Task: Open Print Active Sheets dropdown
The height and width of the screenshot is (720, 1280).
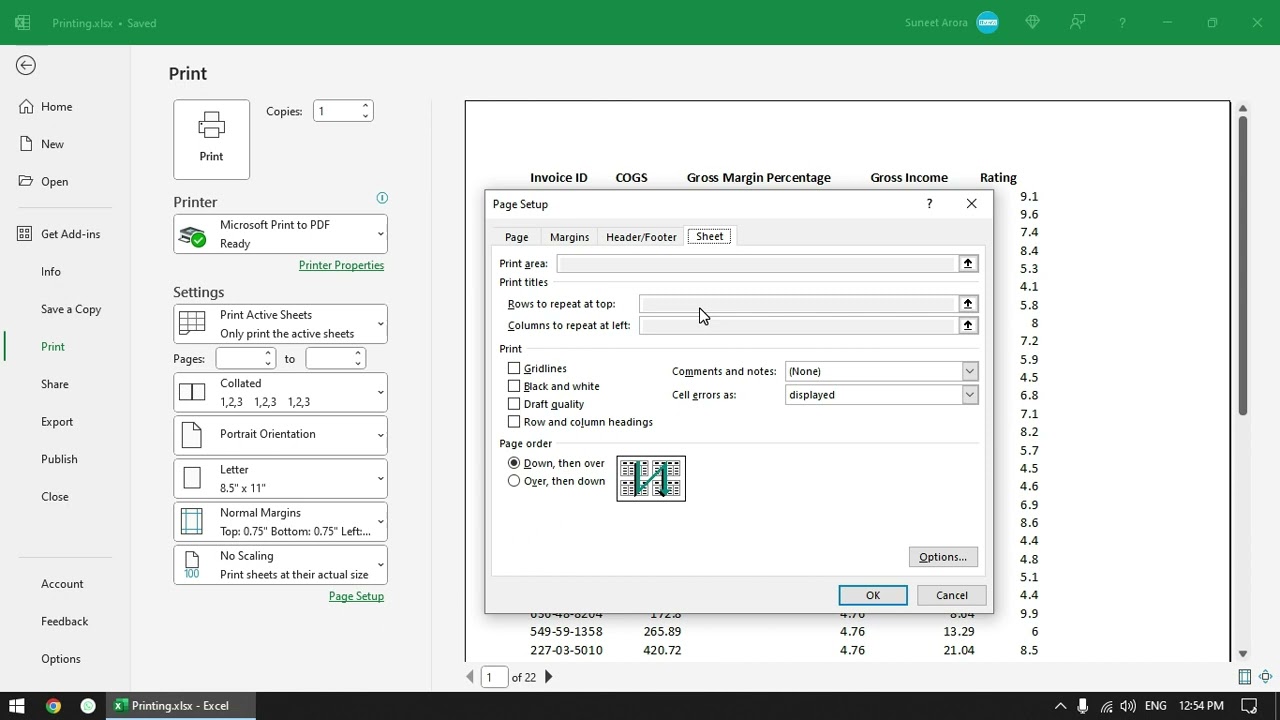Action: coord(280,324)
